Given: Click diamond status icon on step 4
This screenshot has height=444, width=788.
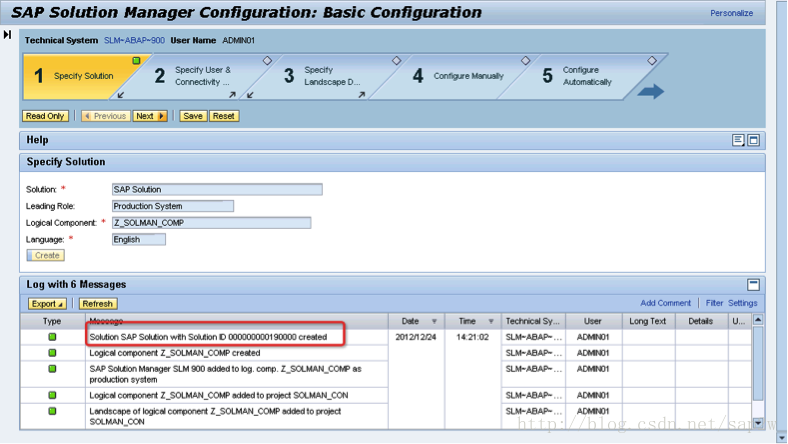Looking at the screenshot, I should tap(526, 60).
